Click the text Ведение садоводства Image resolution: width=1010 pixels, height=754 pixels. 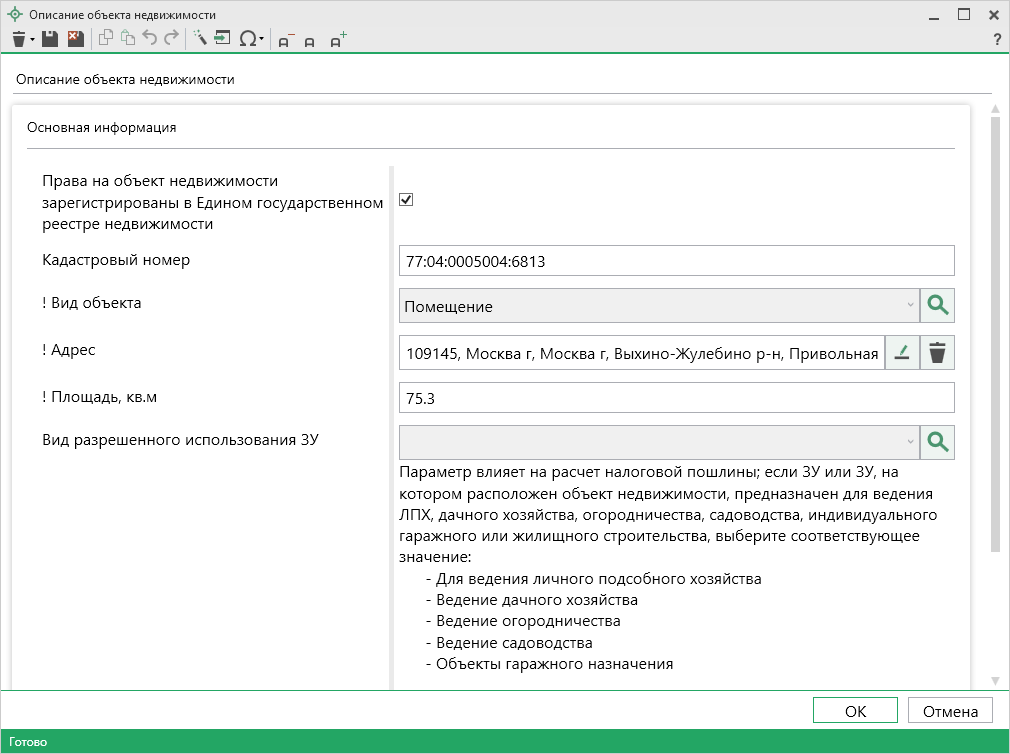click(x=514, y=643)
